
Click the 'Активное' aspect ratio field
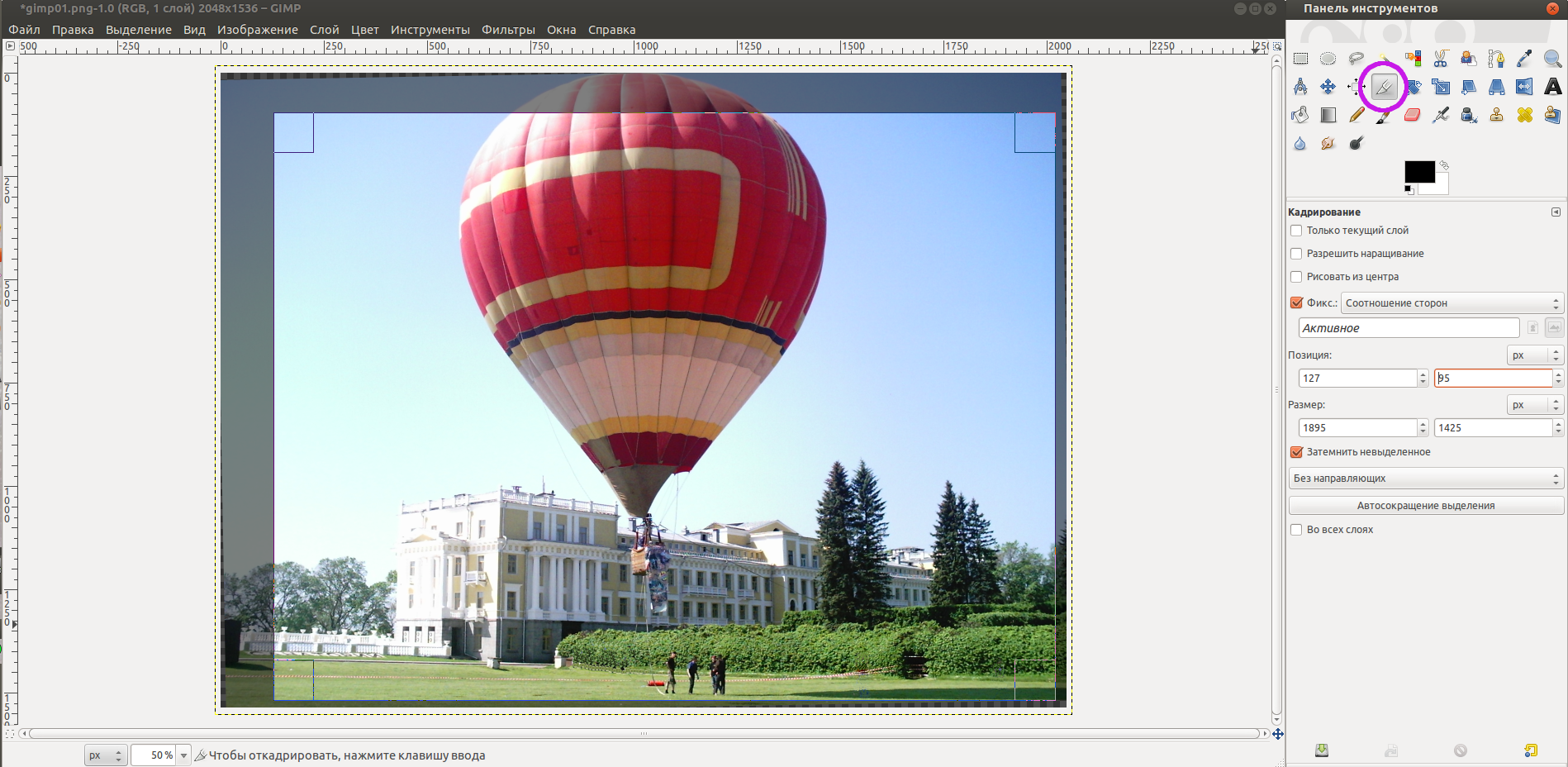pyautogui.click(x=1408, y=328)
